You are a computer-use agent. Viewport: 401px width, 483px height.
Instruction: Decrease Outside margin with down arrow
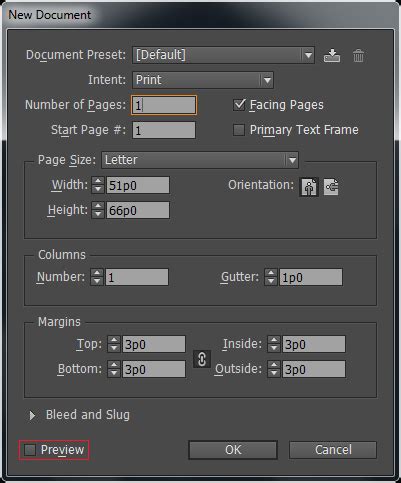[x=274, y=373]
